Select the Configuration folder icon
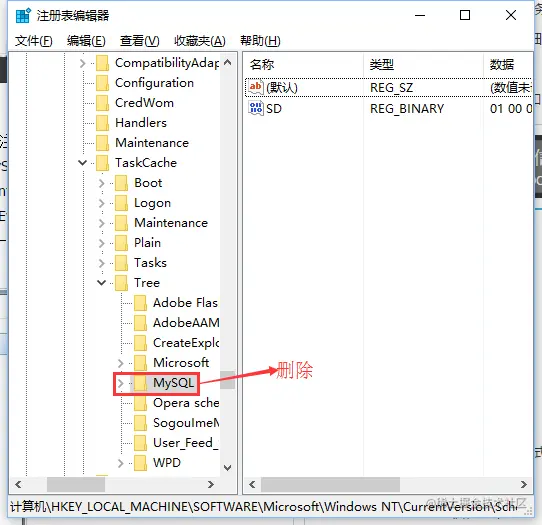This screenshot has width=542, height=525. (x=103, y=83)
